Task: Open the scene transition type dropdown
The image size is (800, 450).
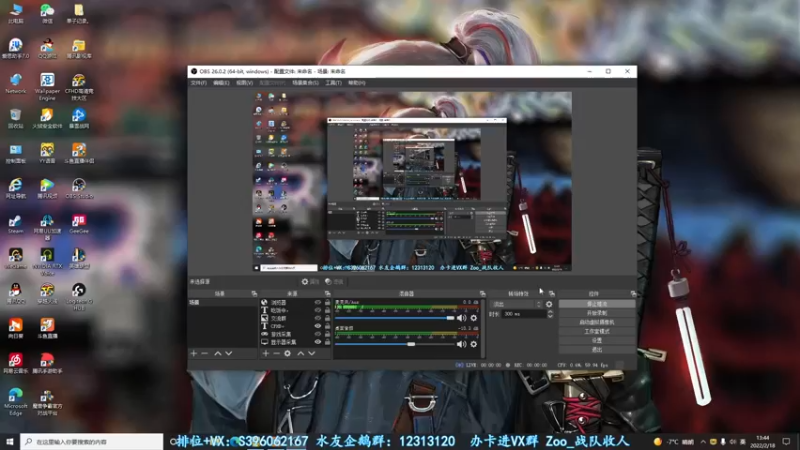Action: 516,304
